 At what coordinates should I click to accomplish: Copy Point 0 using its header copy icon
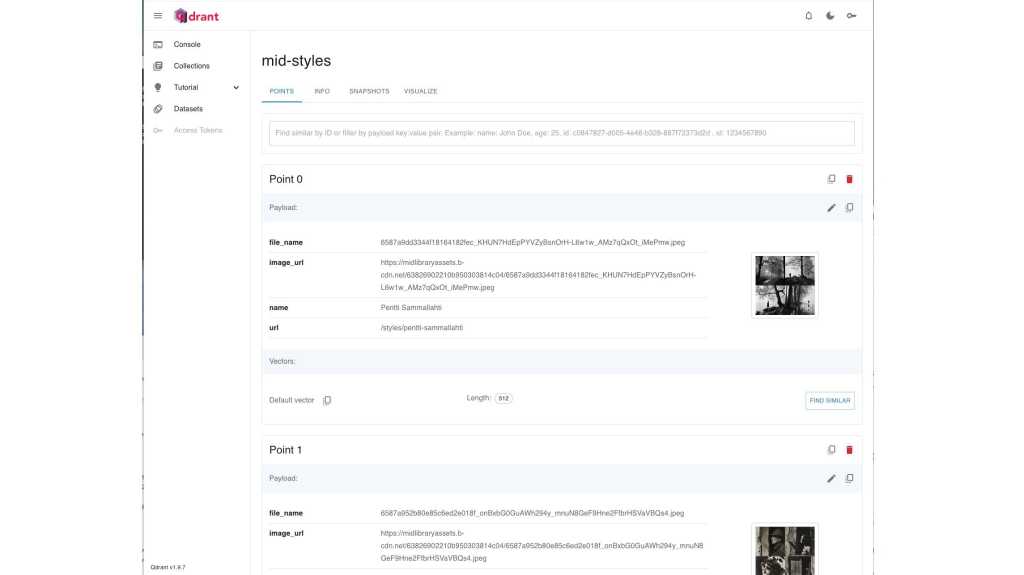point(831,179)
